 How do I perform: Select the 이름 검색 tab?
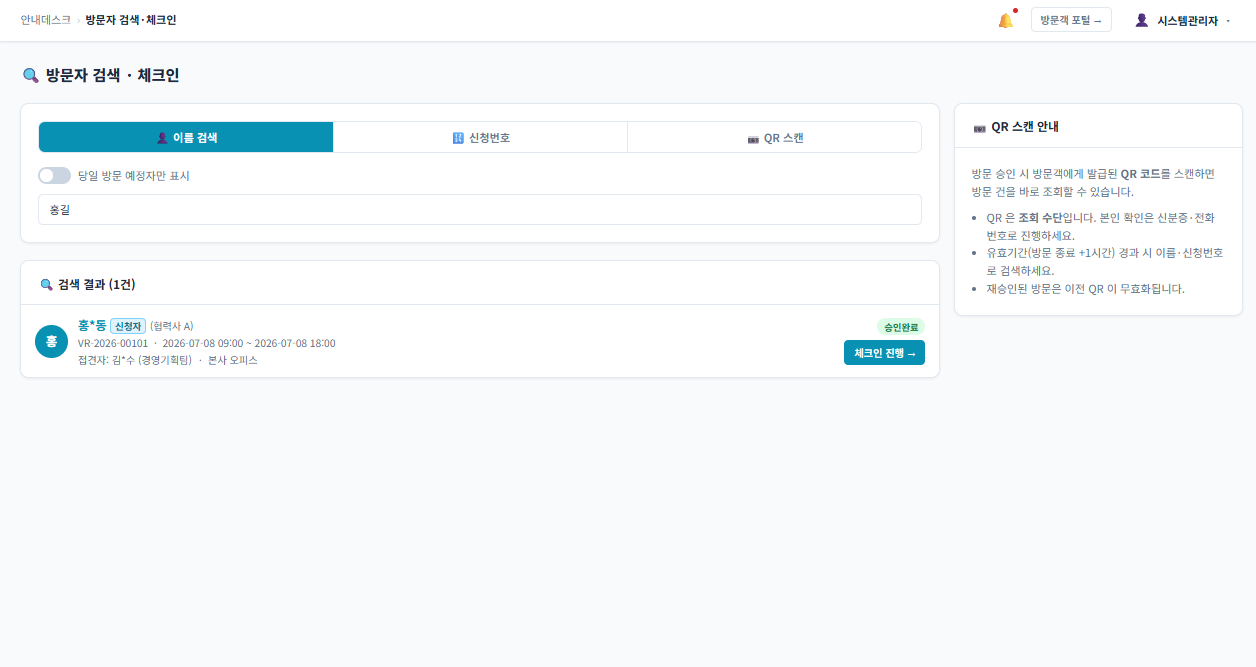(x=186, y=138)
